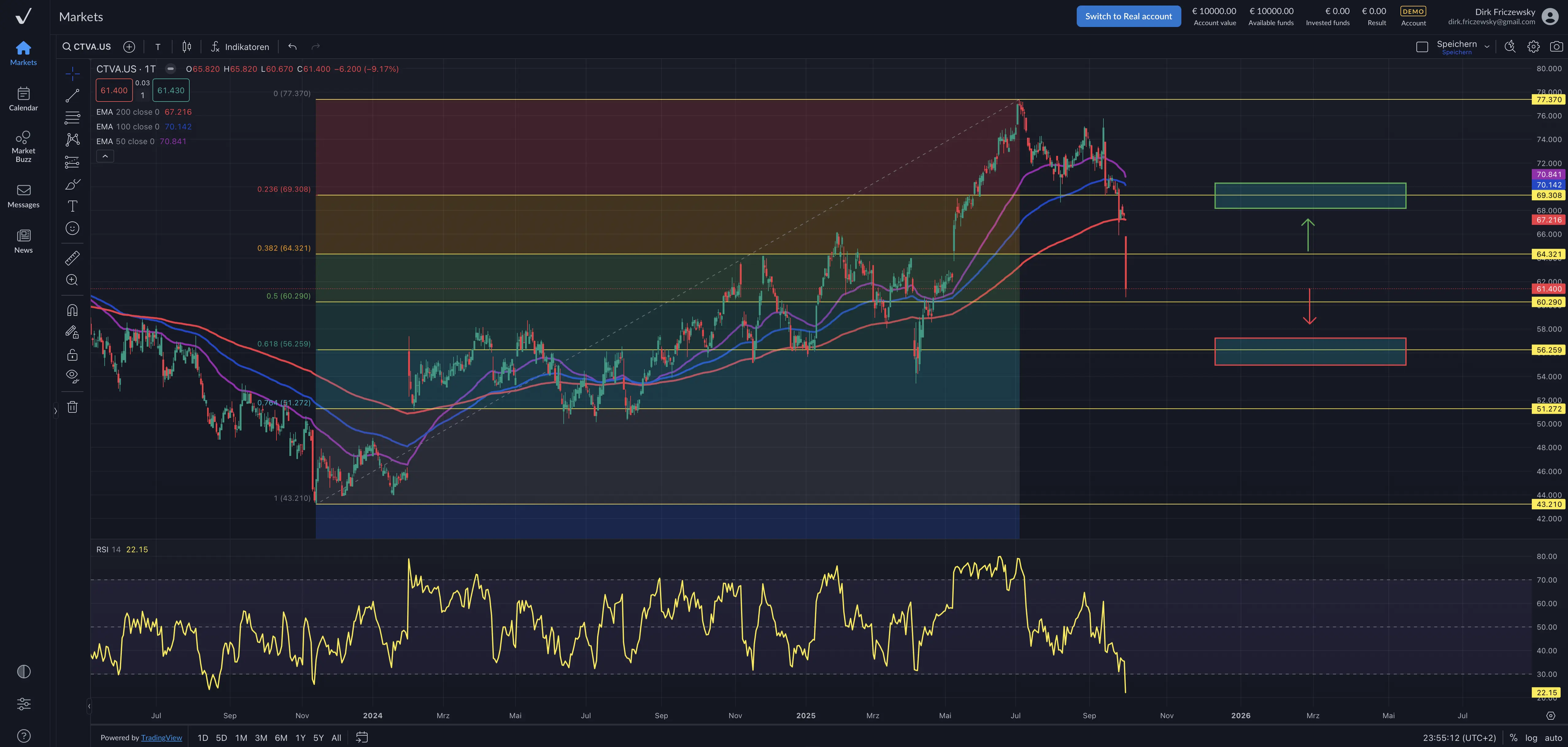Open candlestick chart type dropdown

click(x=187, y=47)
